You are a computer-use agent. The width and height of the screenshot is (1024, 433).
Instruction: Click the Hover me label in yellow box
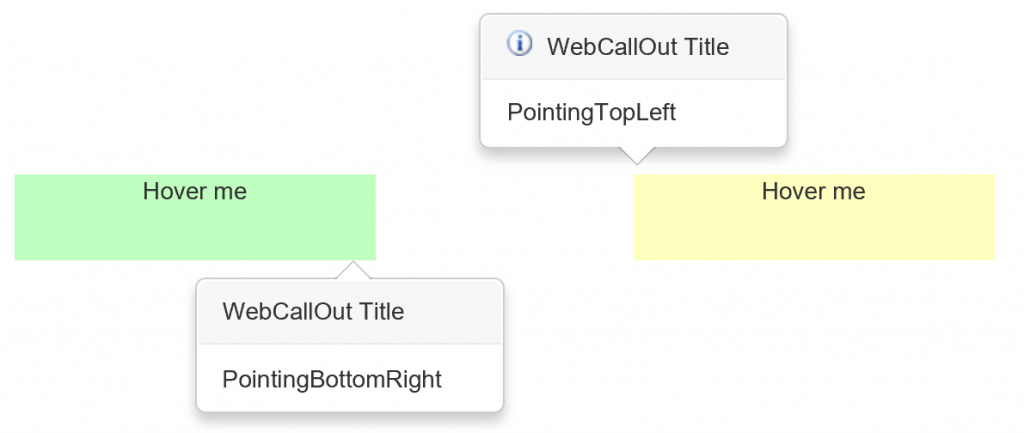click(814, 191)
